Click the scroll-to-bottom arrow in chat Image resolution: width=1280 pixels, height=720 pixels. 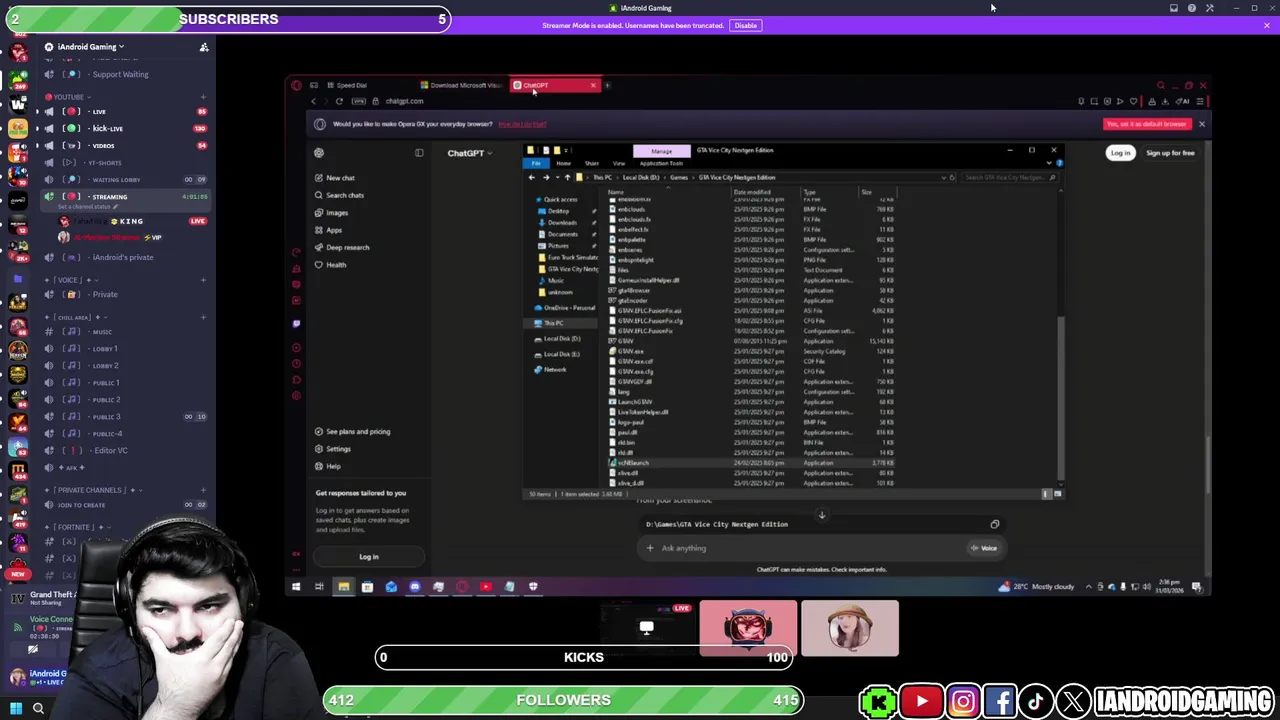point(821,515)
